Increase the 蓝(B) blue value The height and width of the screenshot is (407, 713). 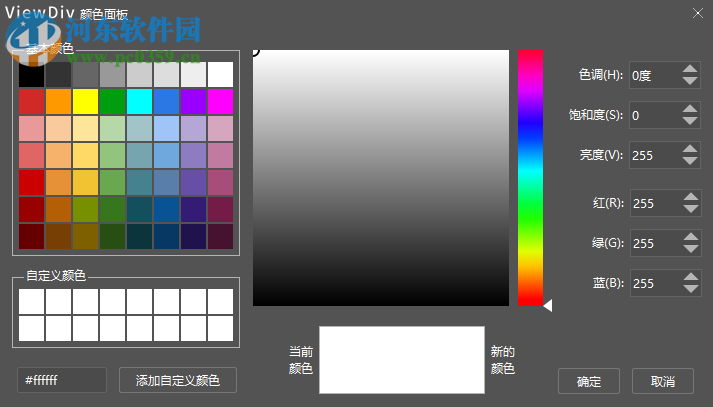(x=691, y=277)
